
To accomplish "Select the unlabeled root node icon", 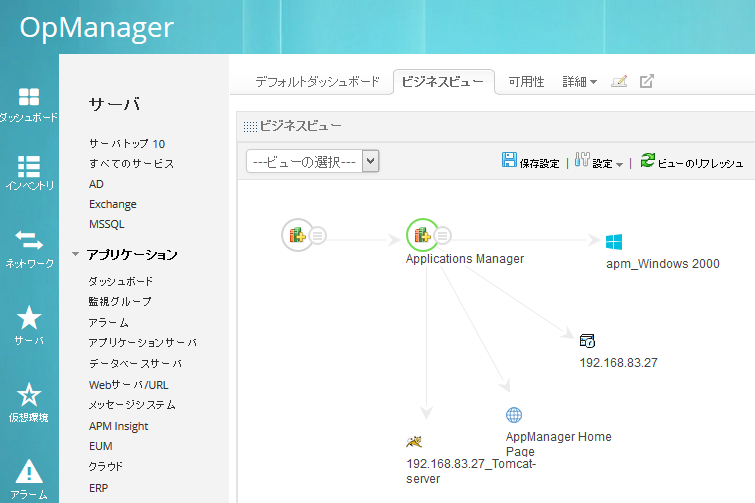I will click(297, 235).
